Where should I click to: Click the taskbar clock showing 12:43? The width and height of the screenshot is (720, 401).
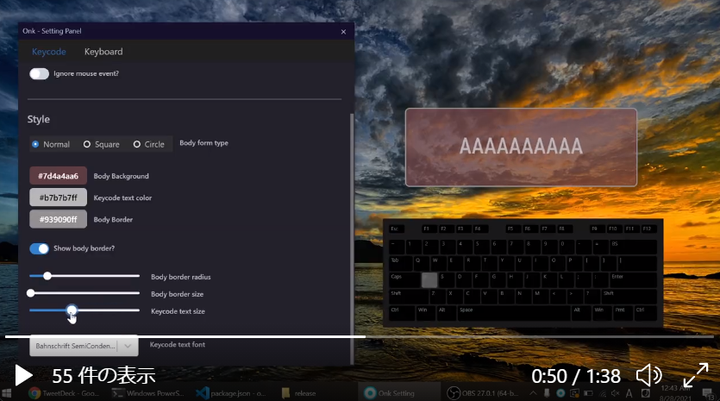click(x=675, y=393)
